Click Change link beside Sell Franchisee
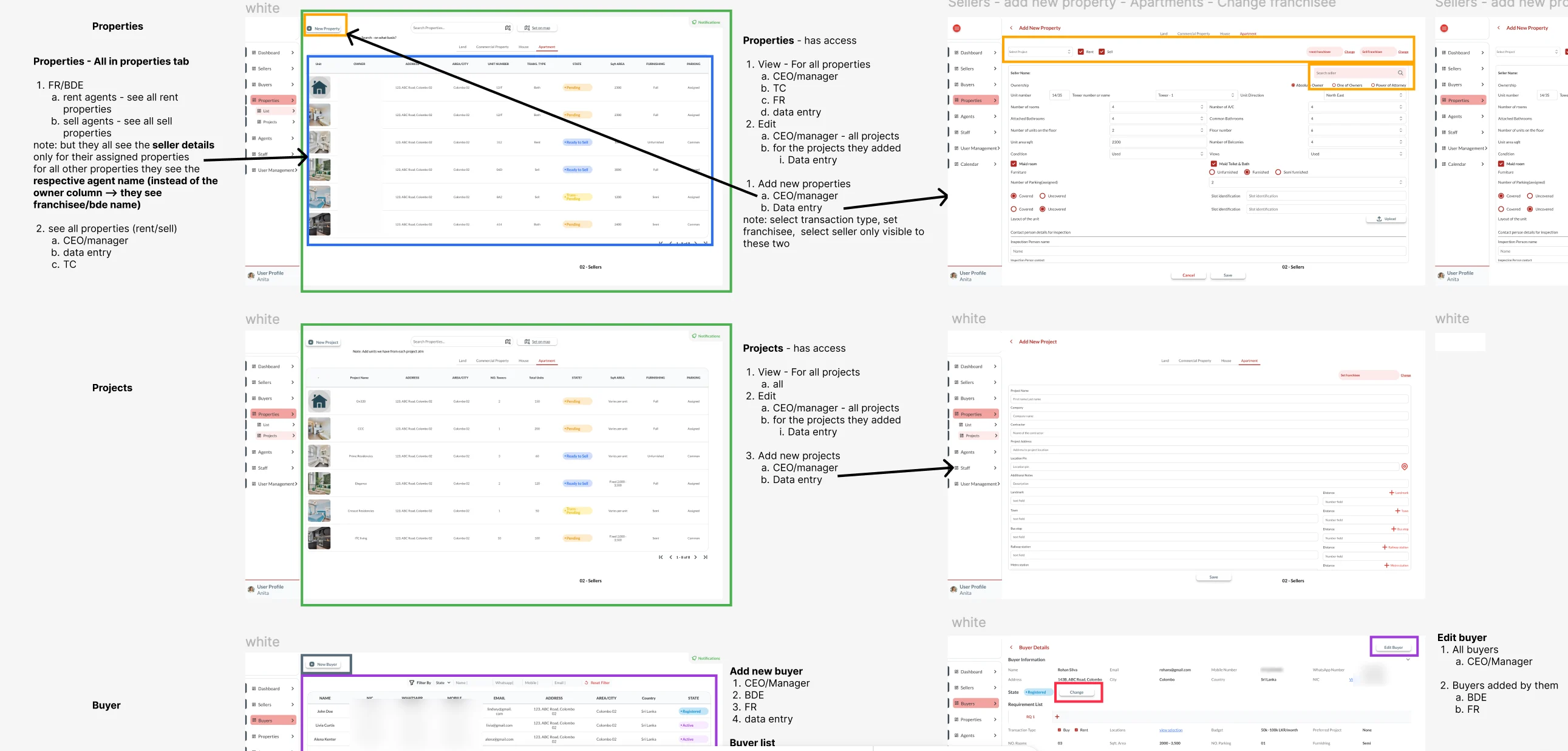 pyautogui.click(x=1403, y=52)
